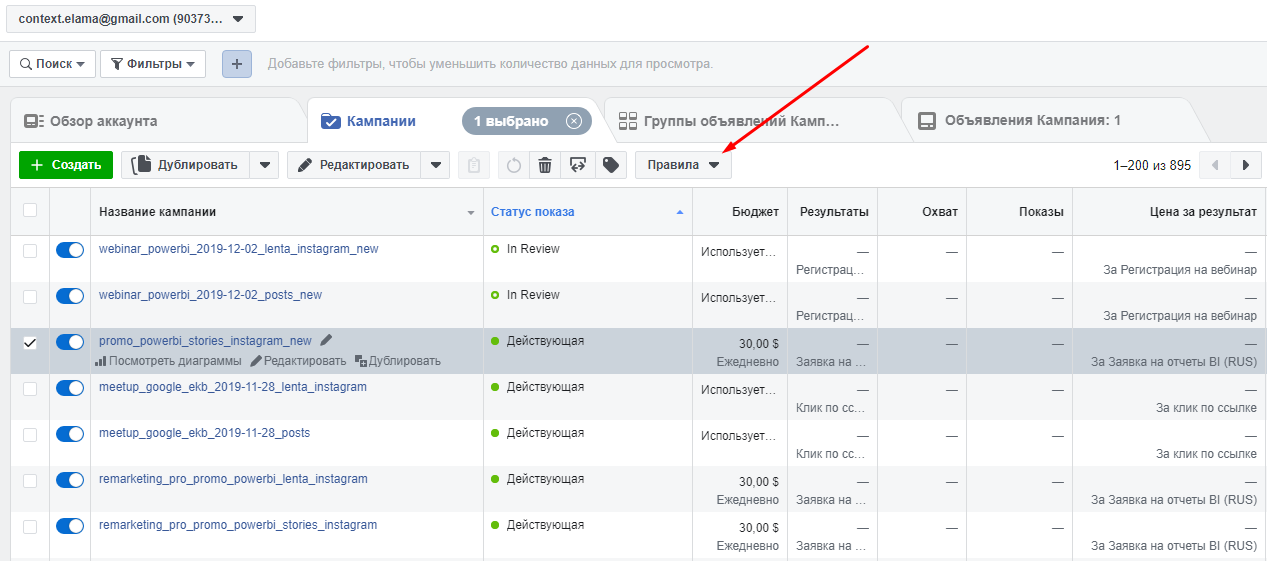Toggle off the webinar_powerbi_2019-12-02_lenta_instagram_new campaign switch
The width and height of the screenshot is (1267, 561).
point(70,250)
